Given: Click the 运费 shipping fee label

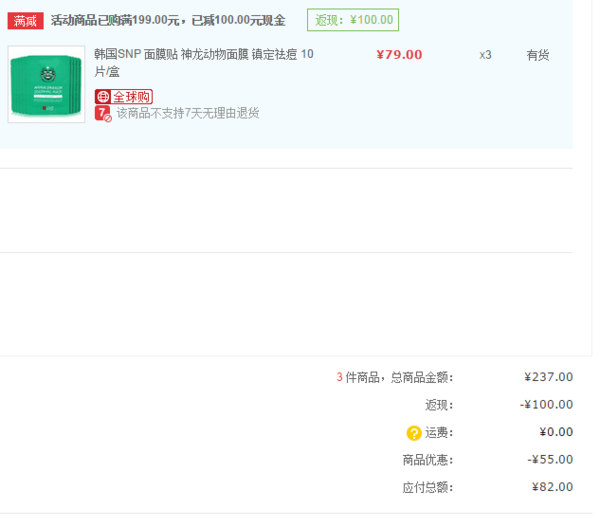Looking at the screenshot, I should [x=439, y=433].
